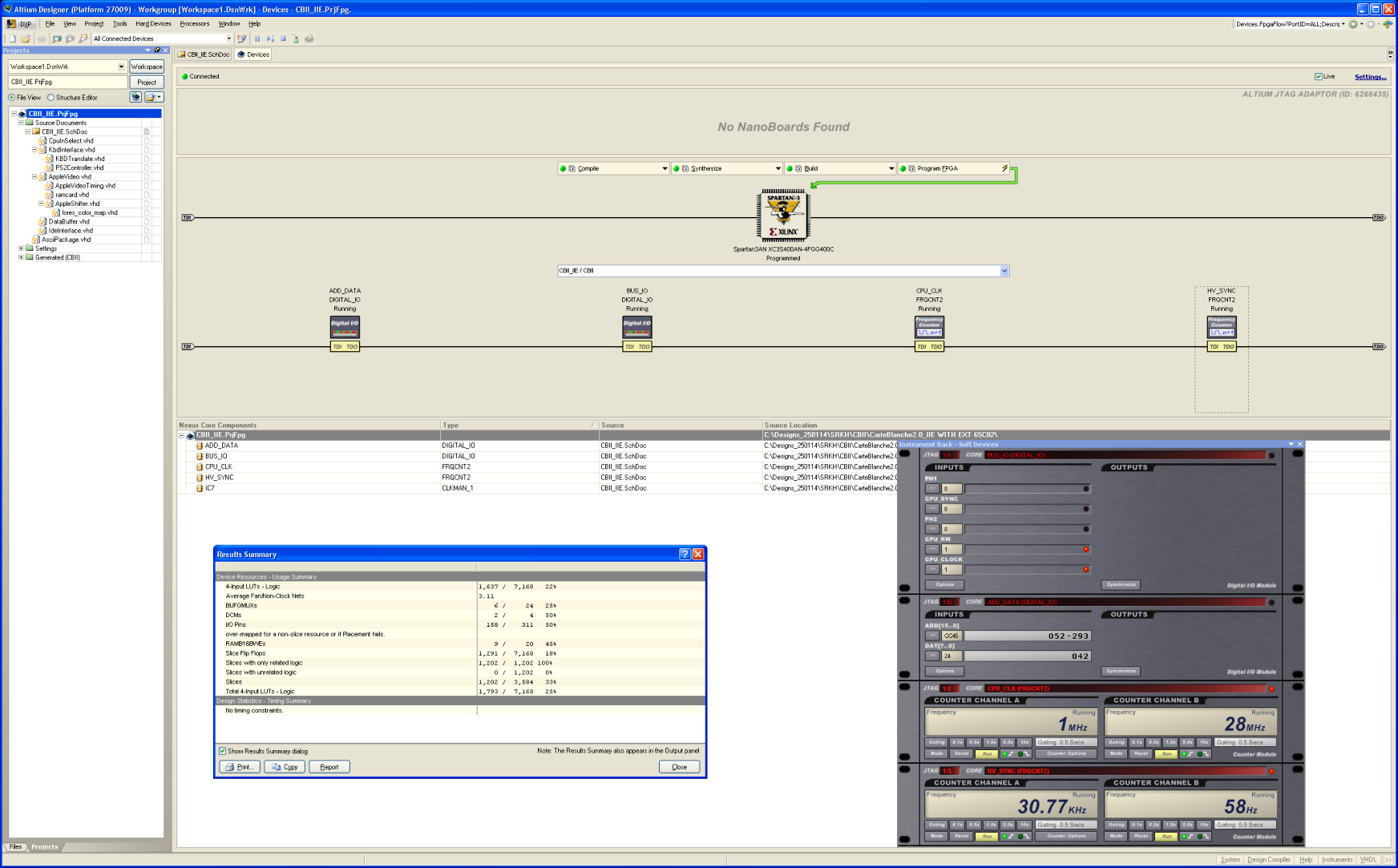
Task: Click the help question icon in Results Summary
Action: (685, 554)
